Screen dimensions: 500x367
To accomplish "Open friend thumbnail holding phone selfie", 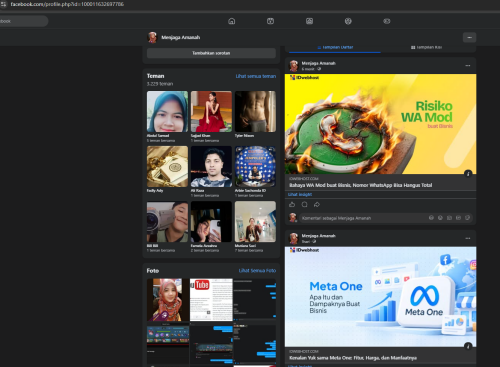I will (211, 221).
